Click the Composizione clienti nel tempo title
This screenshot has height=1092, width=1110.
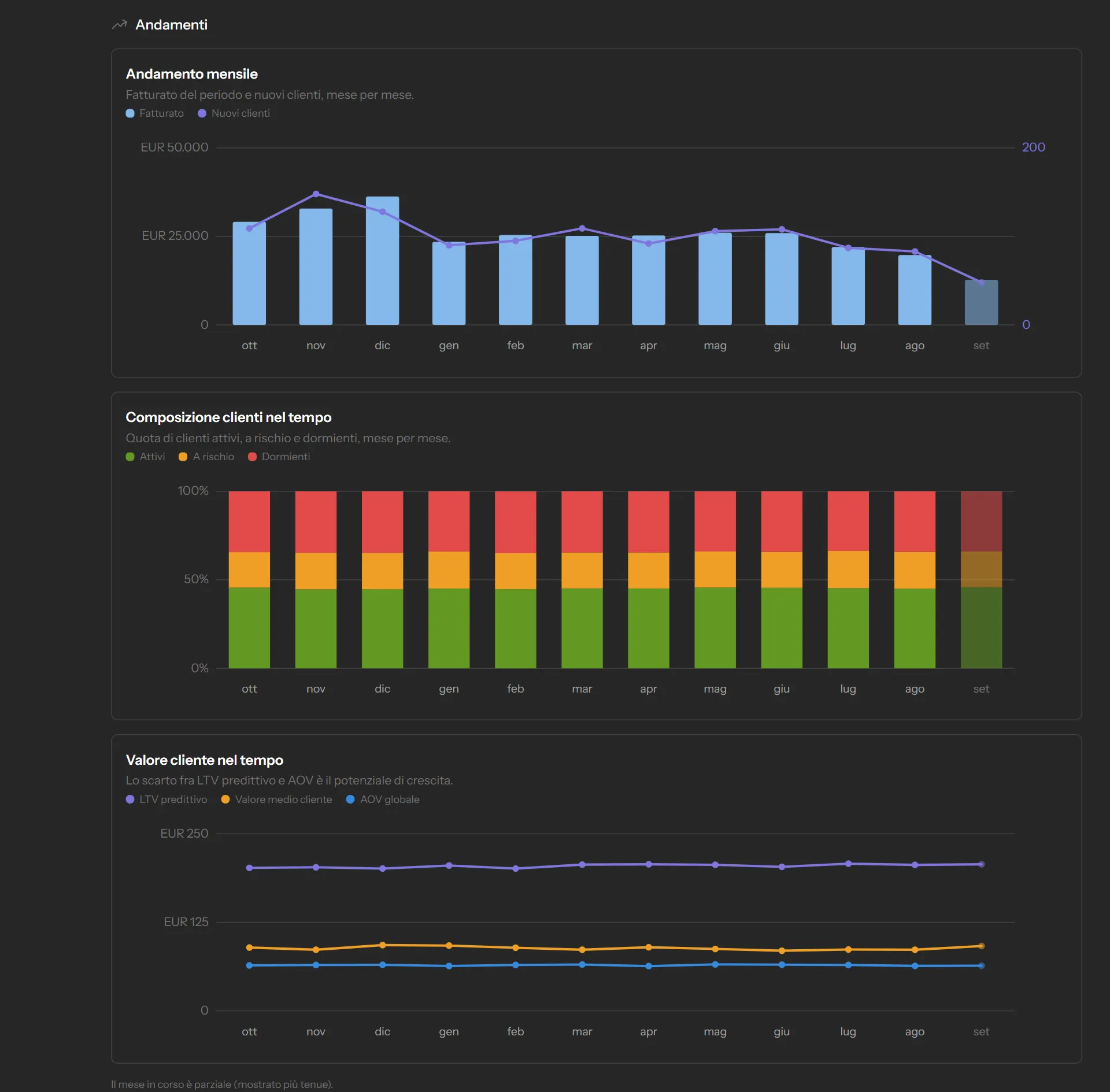pos(229,417)
